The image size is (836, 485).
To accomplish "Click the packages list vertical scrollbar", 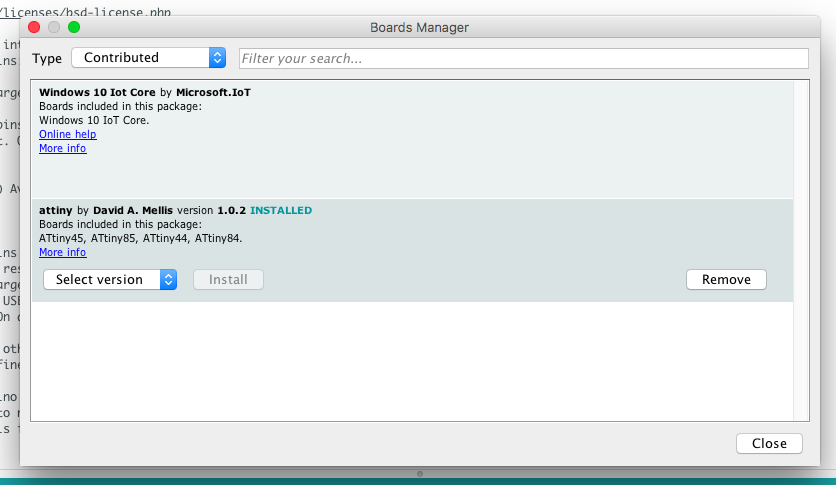I will point(801,250).
